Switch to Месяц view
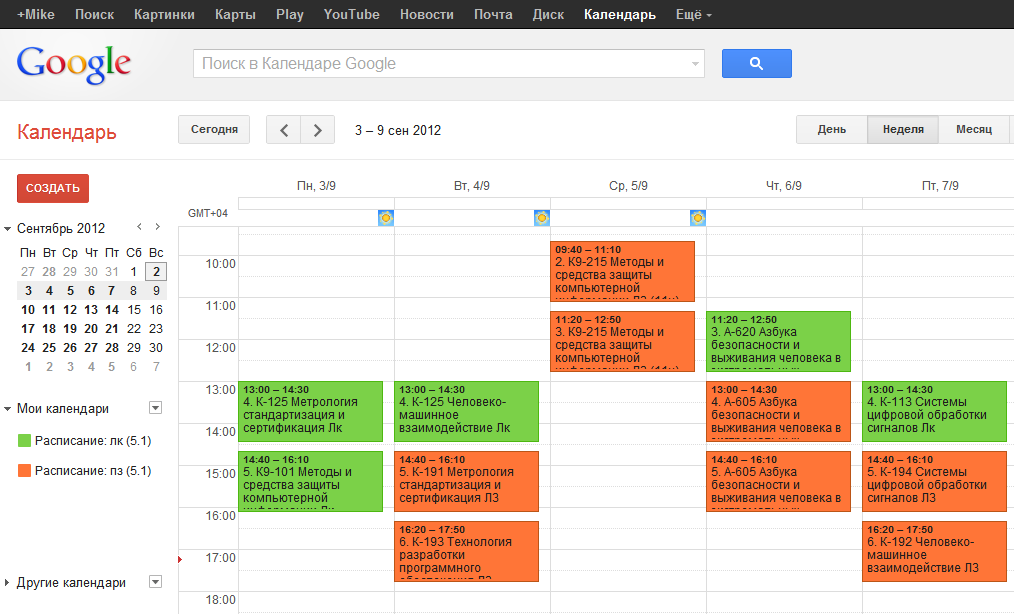 pyautogui.click(x=973, y=130)
